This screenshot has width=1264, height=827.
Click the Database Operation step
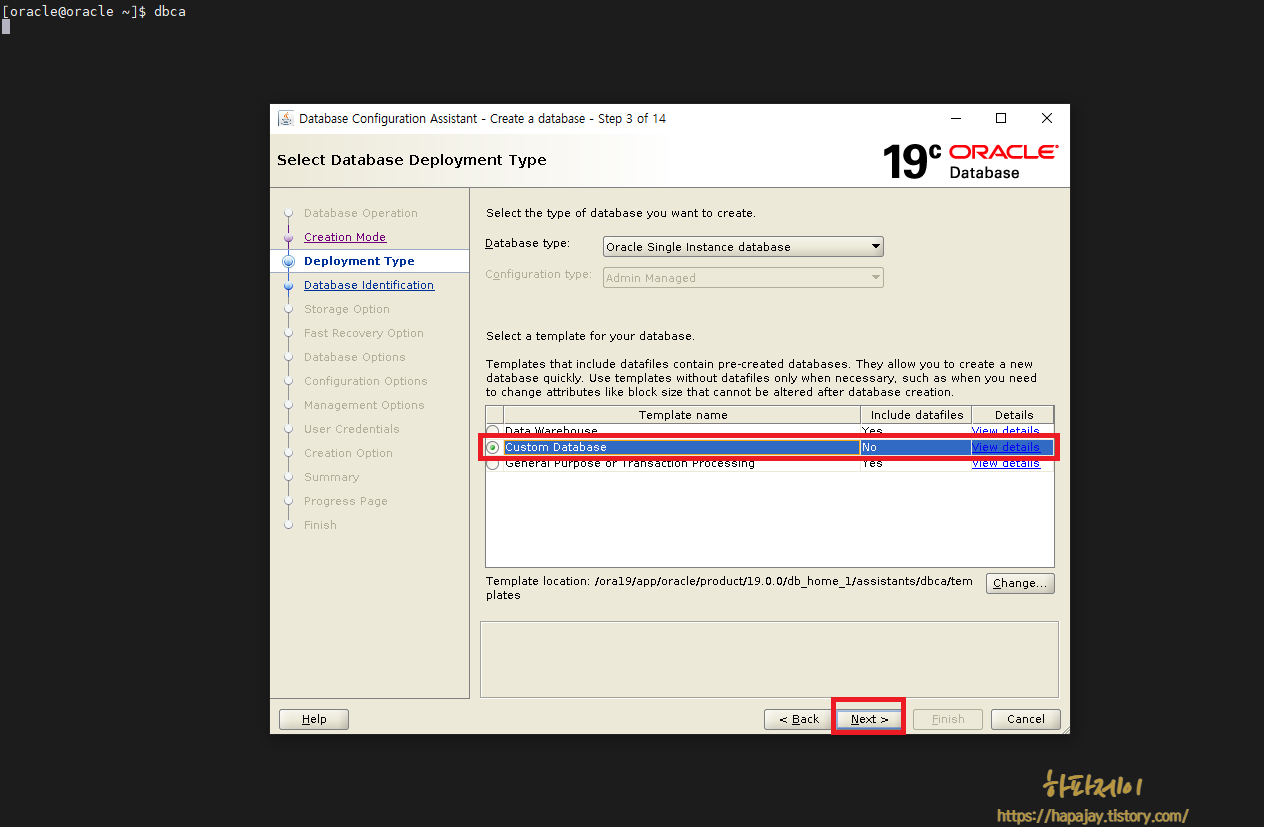coord(361,213)
